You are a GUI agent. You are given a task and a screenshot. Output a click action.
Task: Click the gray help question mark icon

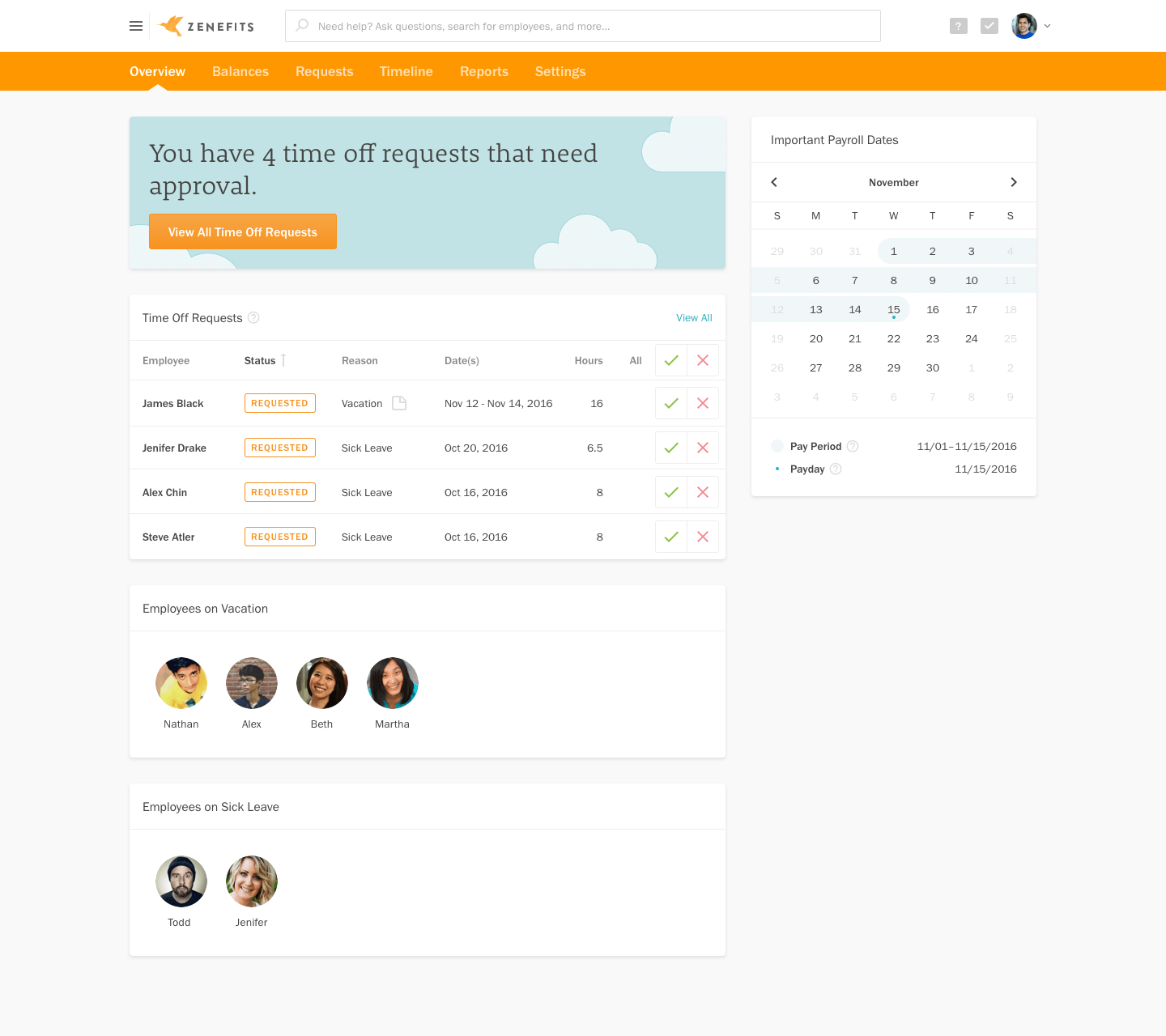pyautogui.click(x=959, y=26)
